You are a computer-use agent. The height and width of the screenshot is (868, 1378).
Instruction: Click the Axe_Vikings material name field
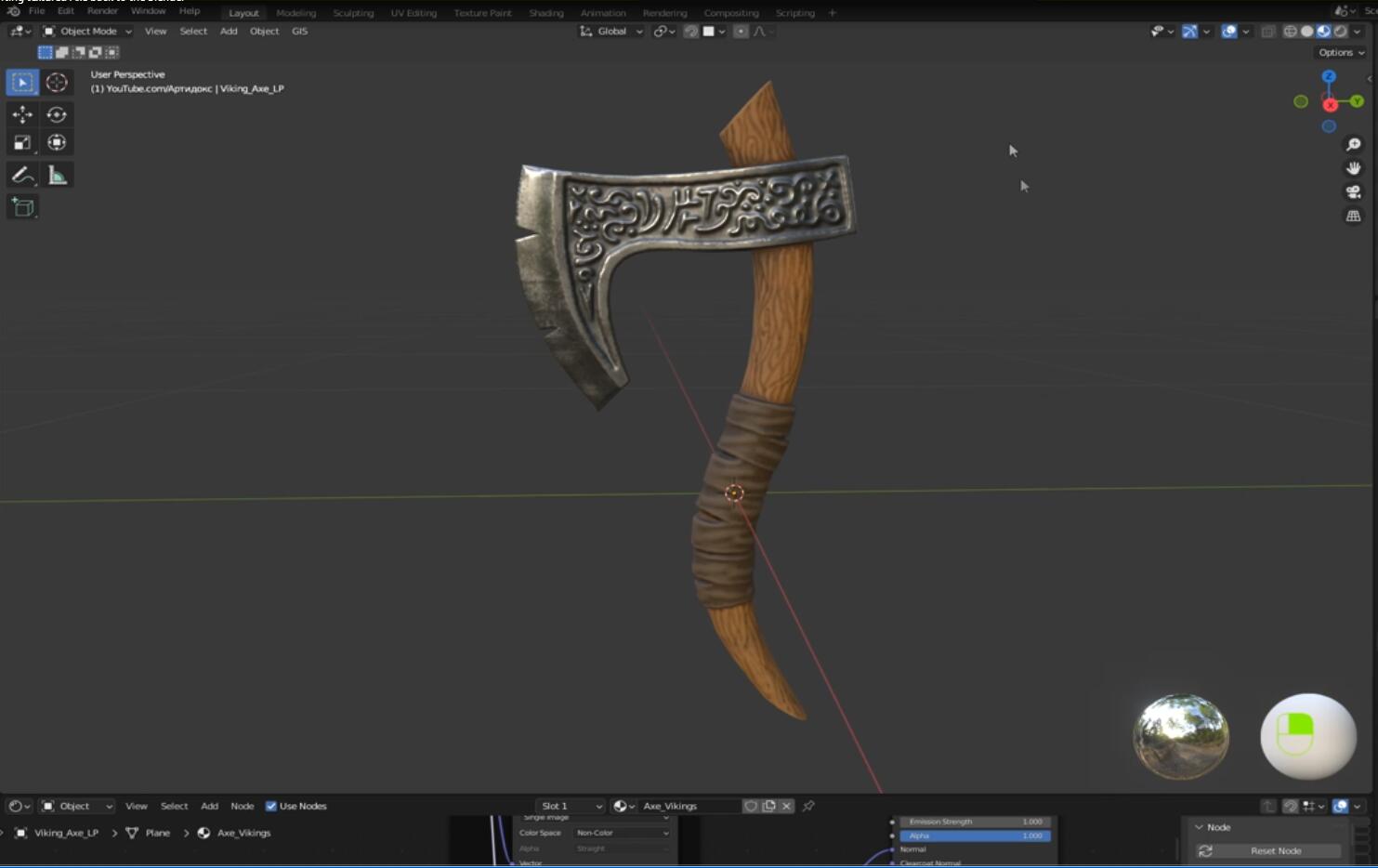689,806
